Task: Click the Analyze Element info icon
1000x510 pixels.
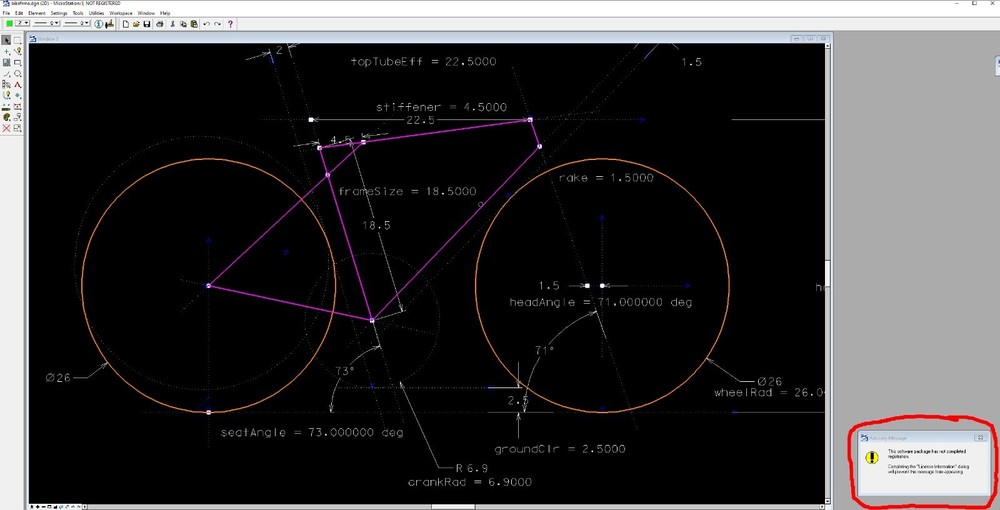Action: [98, 23]
